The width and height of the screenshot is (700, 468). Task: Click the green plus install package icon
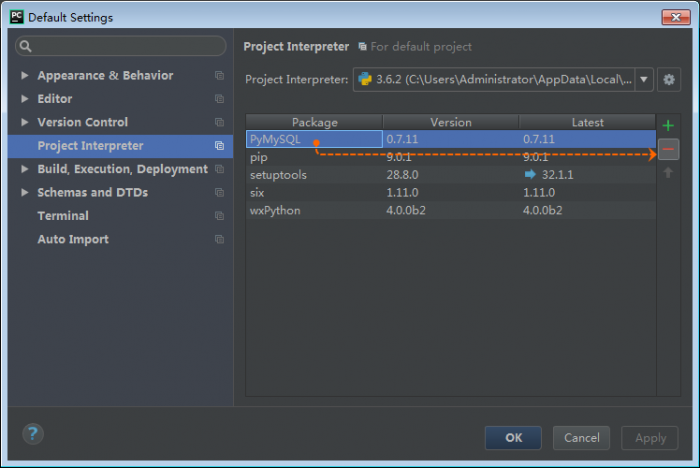pyautogui.click(x=668, y=125)
